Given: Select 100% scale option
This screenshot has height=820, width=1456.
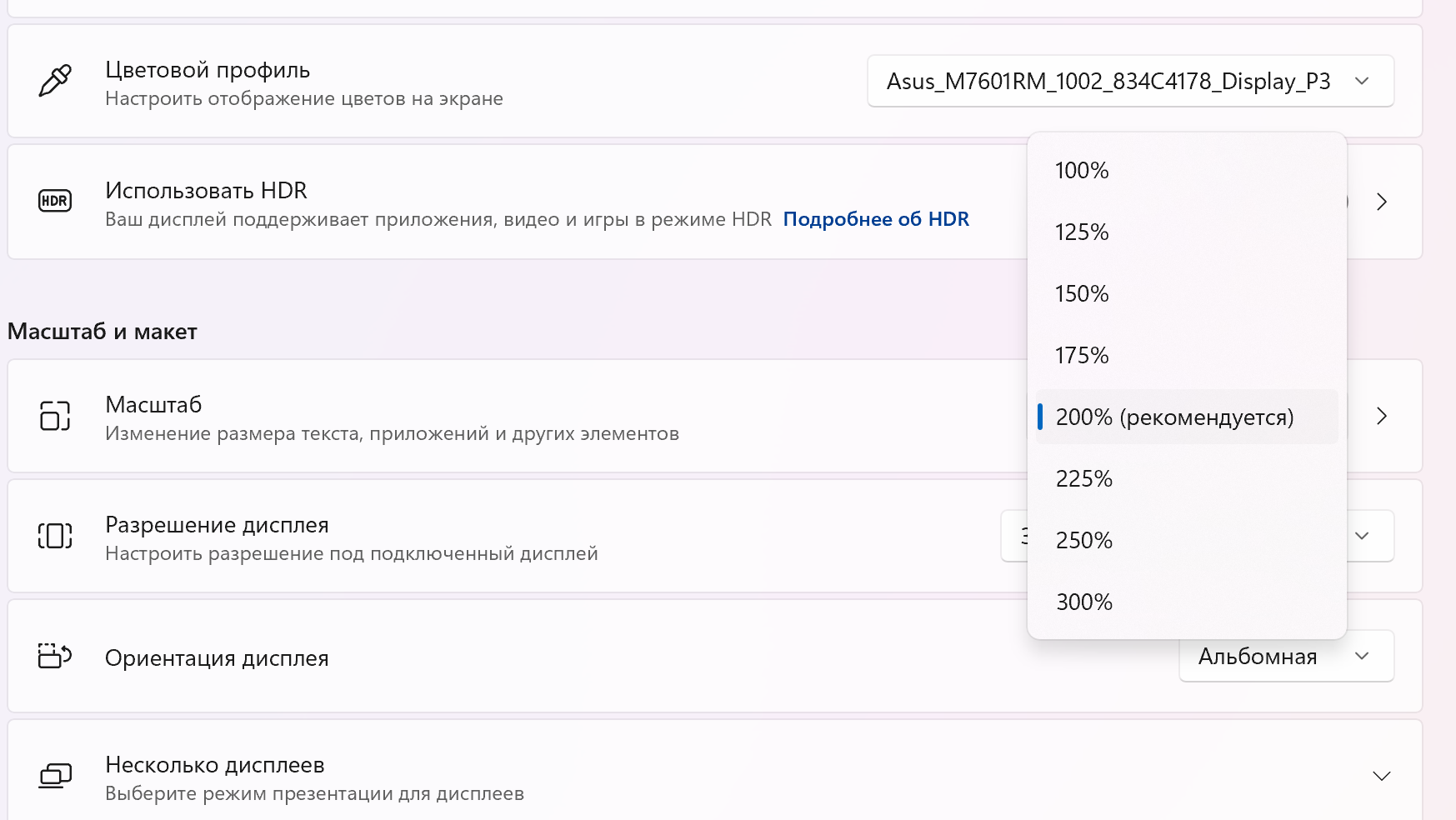Looking at the screenshot, I should 1082,170.
